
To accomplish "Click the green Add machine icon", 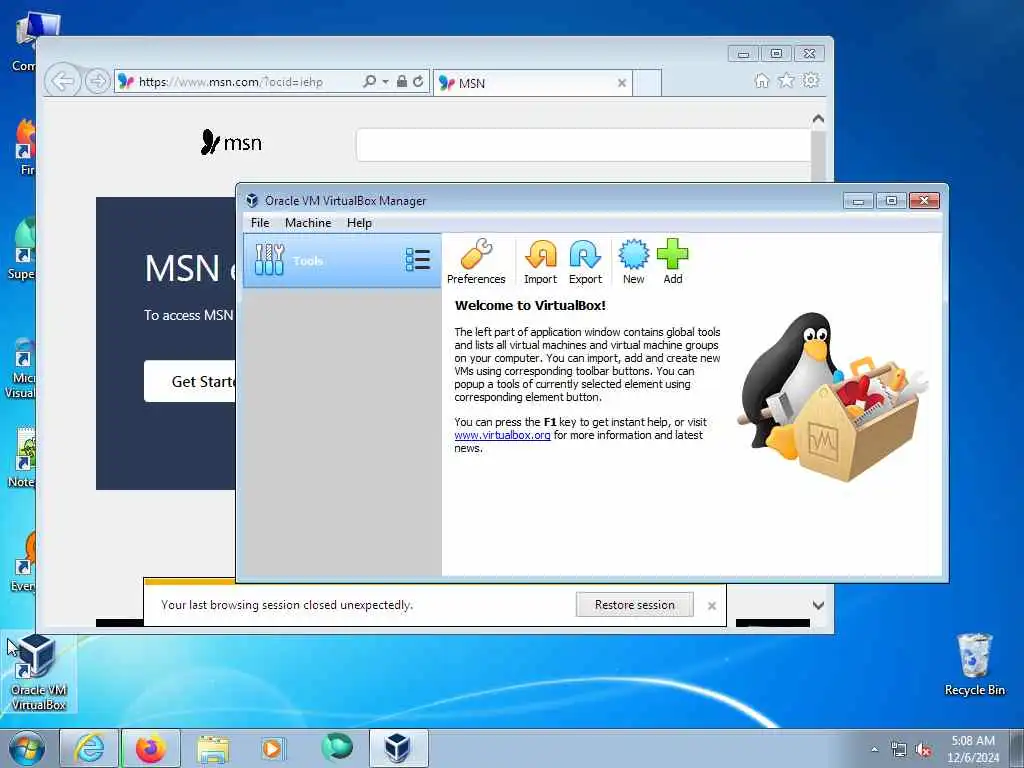I will coord(673,261).
